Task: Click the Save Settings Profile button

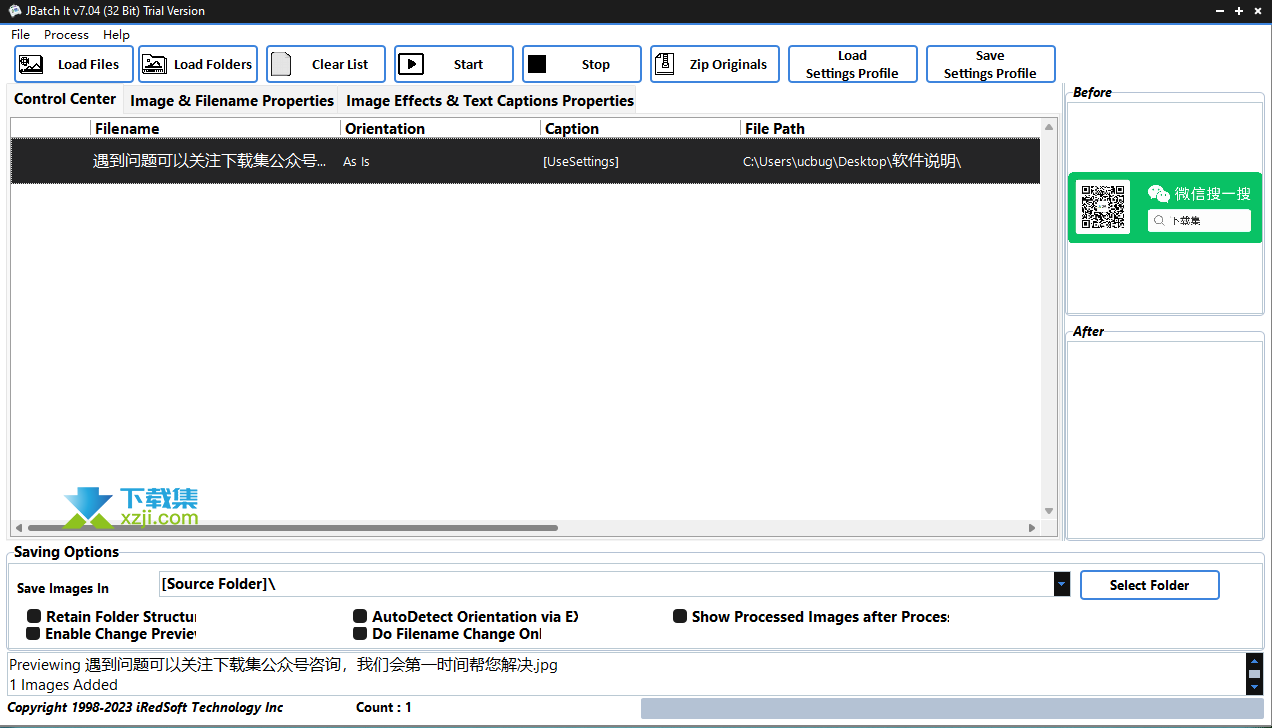Action: [x=990, y=64]
